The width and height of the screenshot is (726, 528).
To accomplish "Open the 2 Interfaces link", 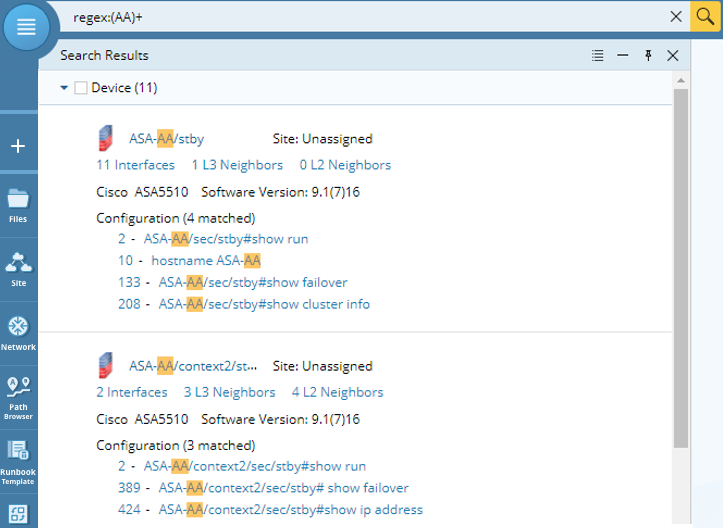I will click(132, 392).
